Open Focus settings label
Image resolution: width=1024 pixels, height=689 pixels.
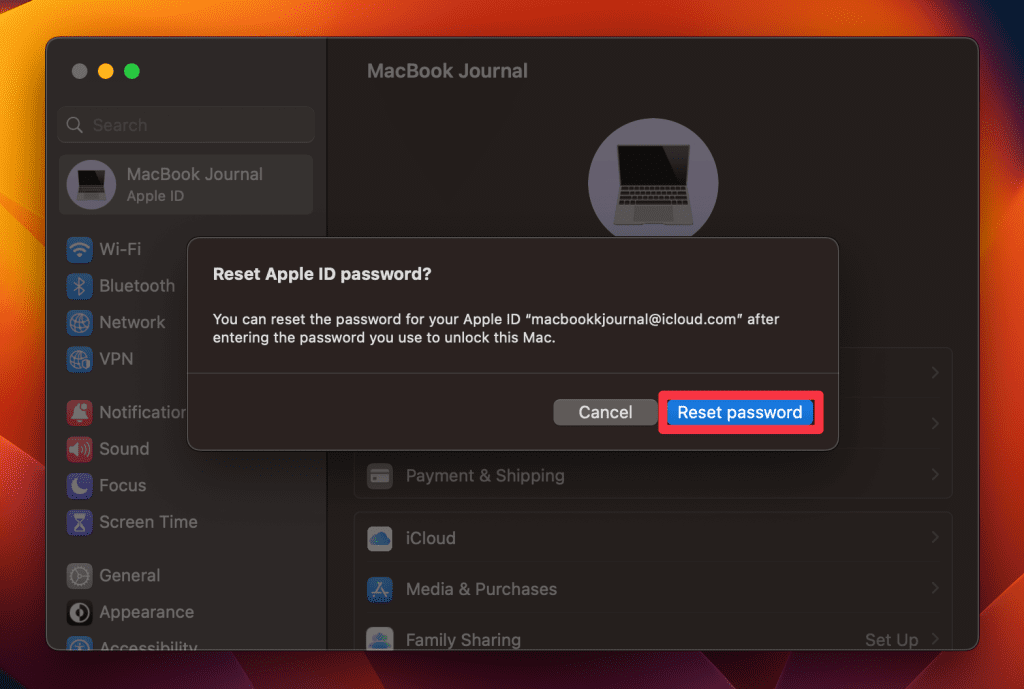click(123, 485)
